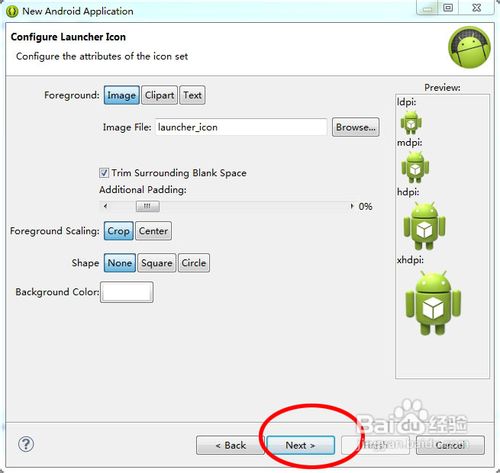The image size is (500, 473).
Task: Click the Finish button
Action: [x=375, y=445]
